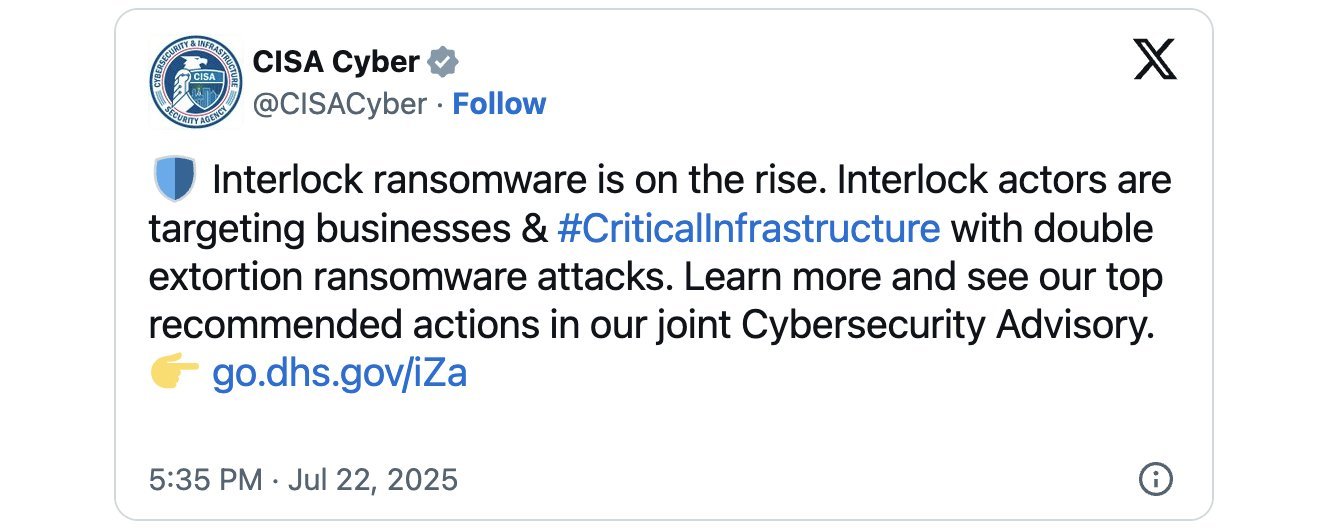
Task: Click the CISA seal profile picture
Action: [196, 81]
